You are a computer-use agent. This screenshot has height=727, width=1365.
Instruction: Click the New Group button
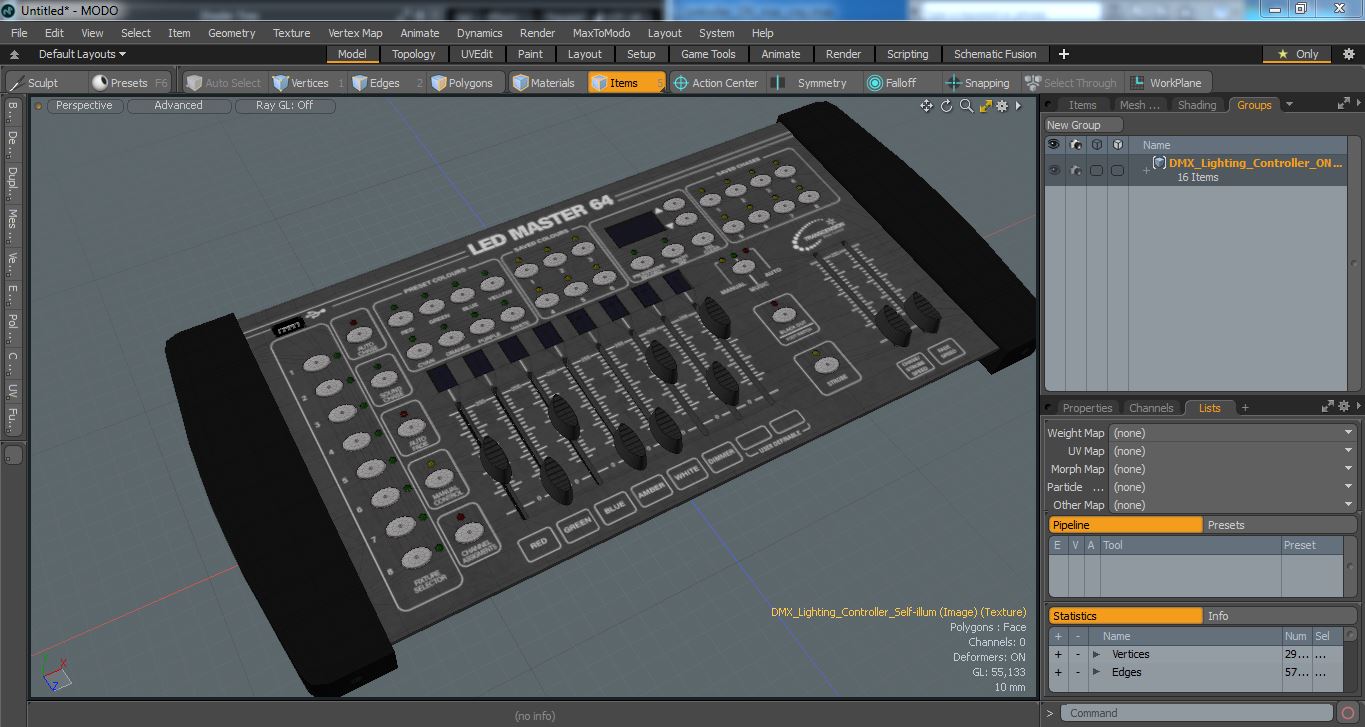point(1083,125)
